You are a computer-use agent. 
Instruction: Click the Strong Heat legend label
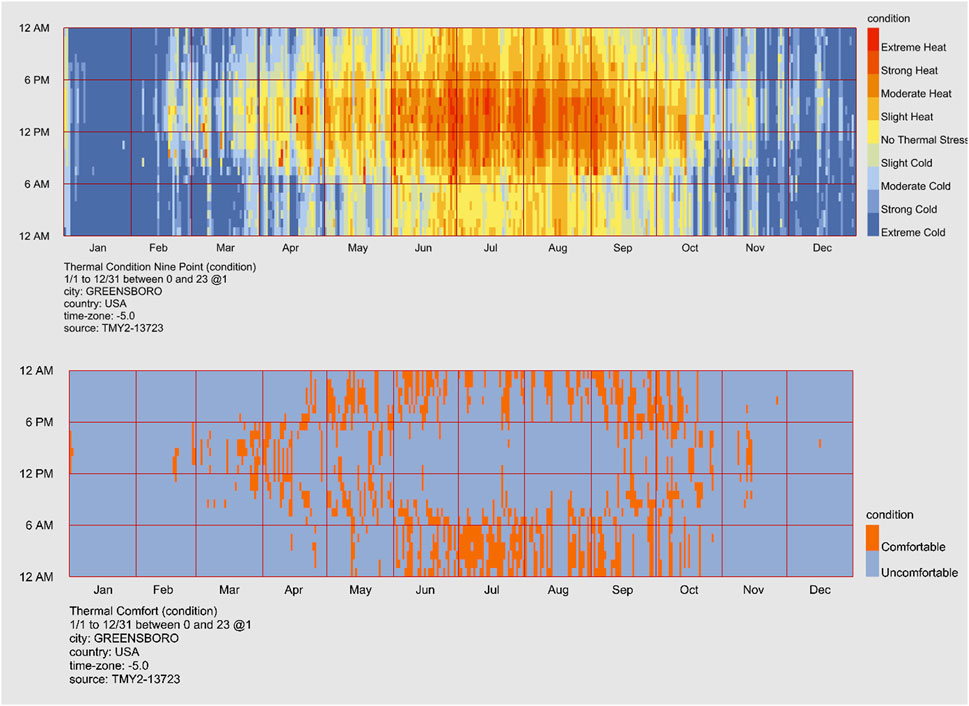(909, 70)
